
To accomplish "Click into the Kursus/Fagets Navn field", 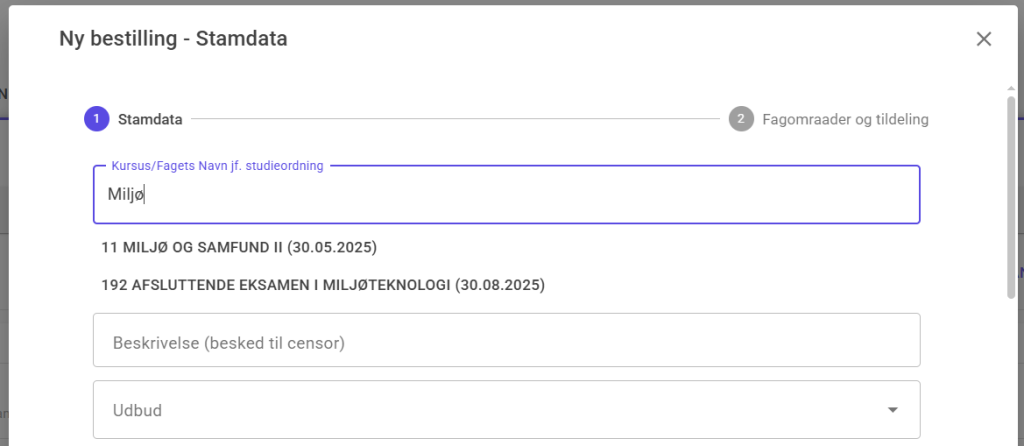I will pyautogui.click(x=506, y=194).
